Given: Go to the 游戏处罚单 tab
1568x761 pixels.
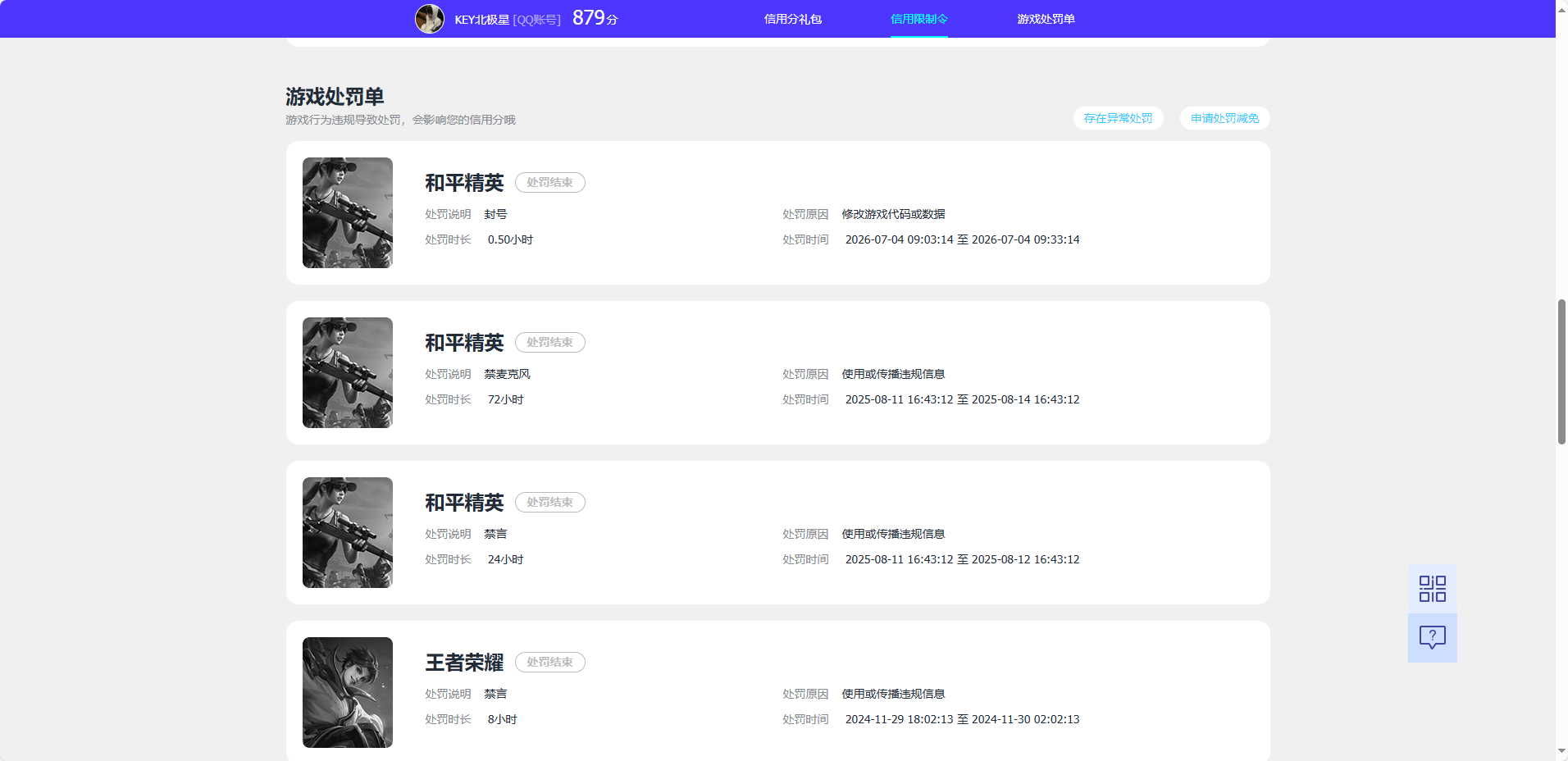Looking at the screenshot, I should (1046, 19).
